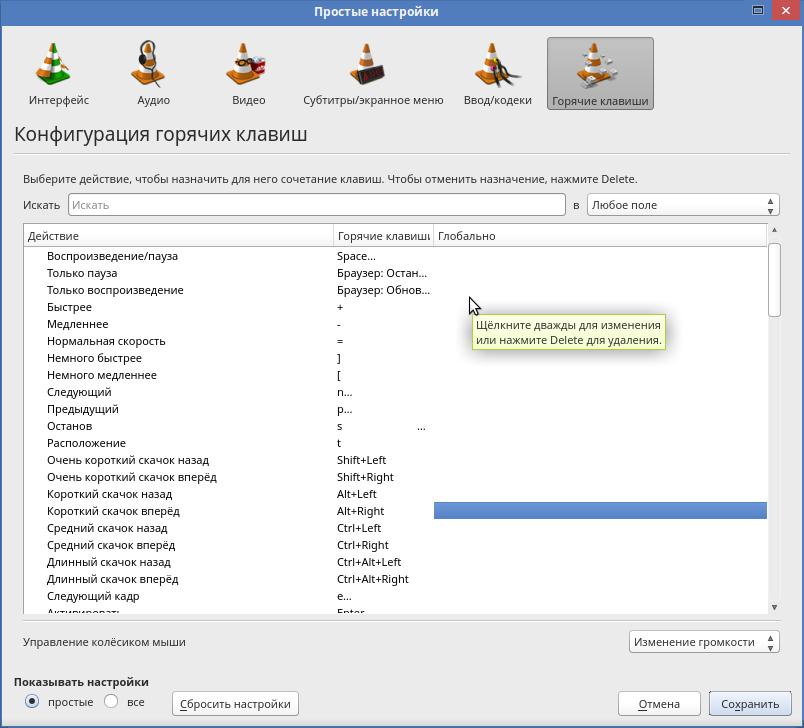The image size is (804, 728).
Task: Sort by the Горячие клавиши column header
Action: pos(384,236)
